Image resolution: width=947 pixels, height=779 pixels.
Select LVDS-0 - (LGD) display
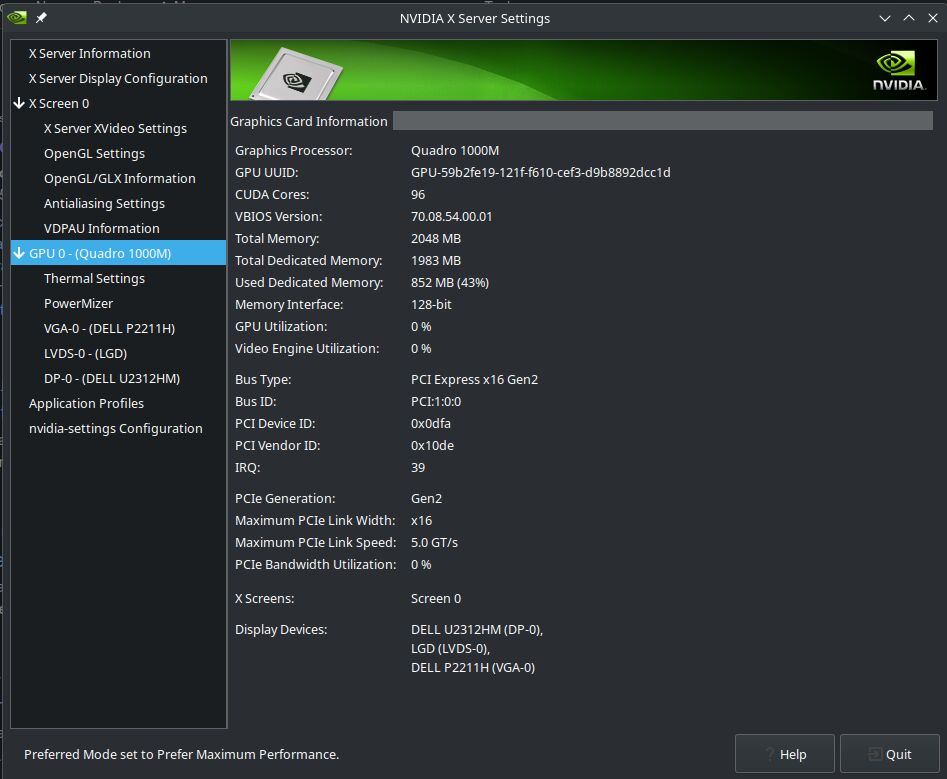[x=85, y=354]
